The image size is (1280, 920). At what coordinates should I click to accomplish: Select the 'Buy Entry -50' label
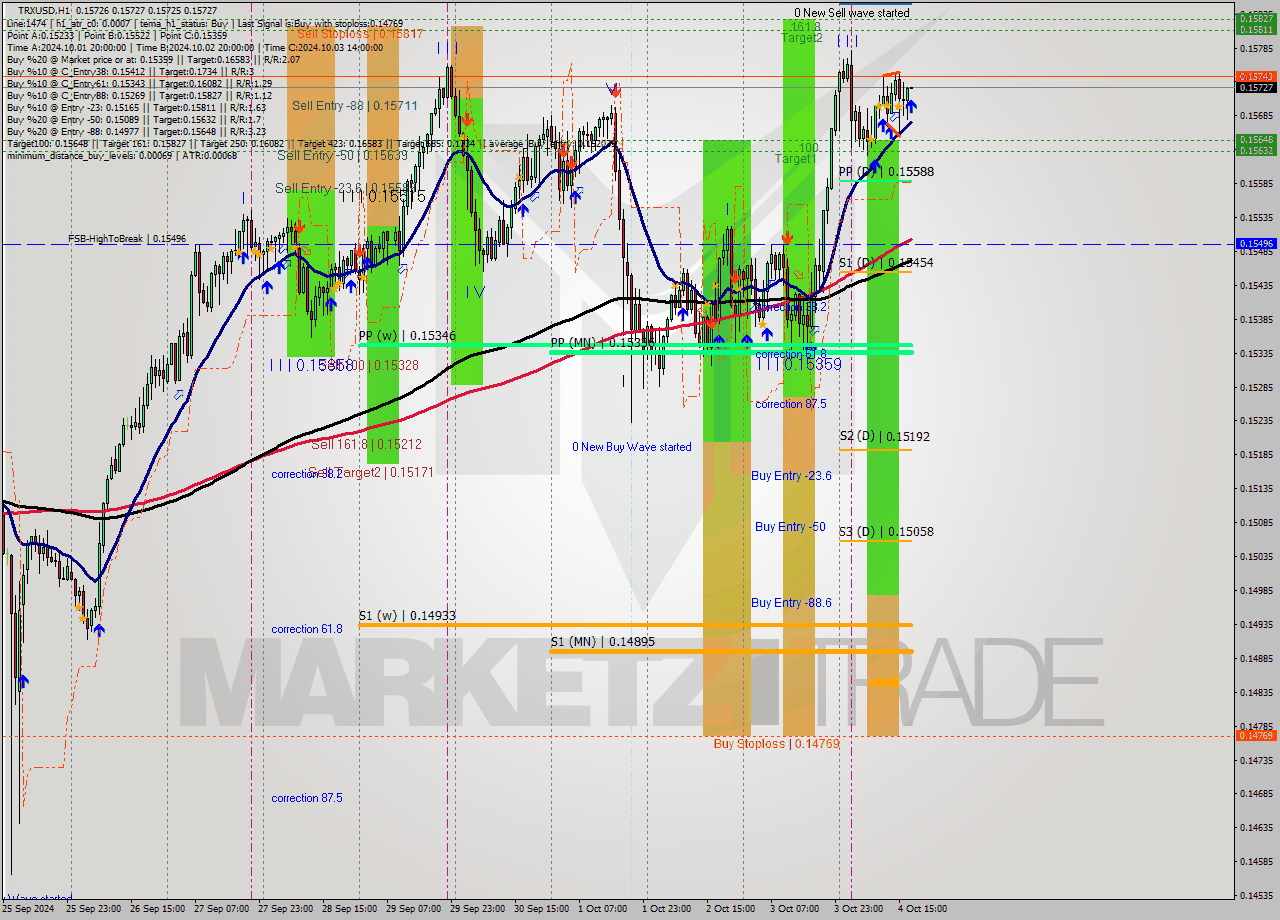(790, 527)
